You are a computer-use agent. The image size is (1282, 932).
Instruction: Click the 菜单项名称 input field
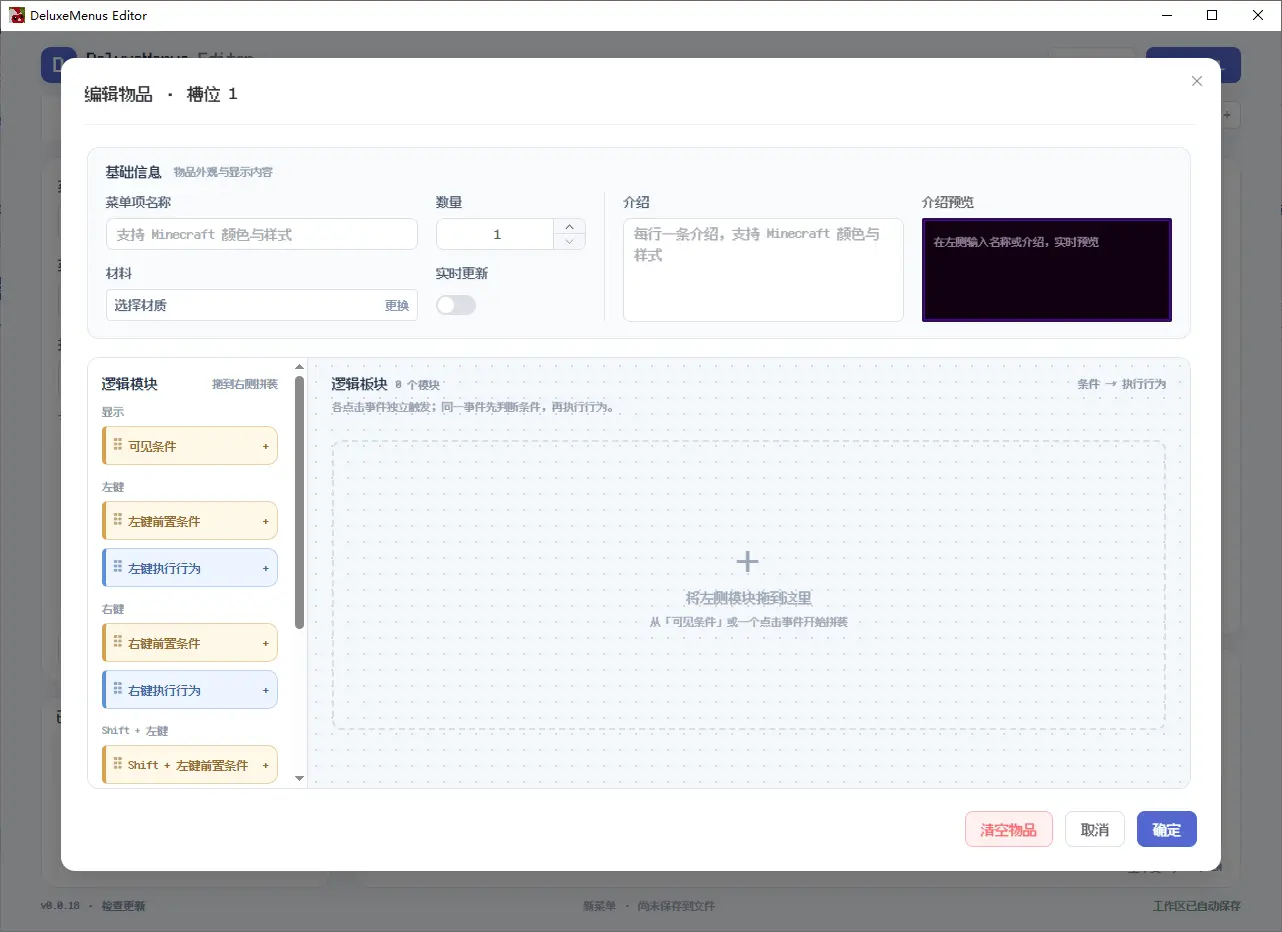click(x=262, y=234)
